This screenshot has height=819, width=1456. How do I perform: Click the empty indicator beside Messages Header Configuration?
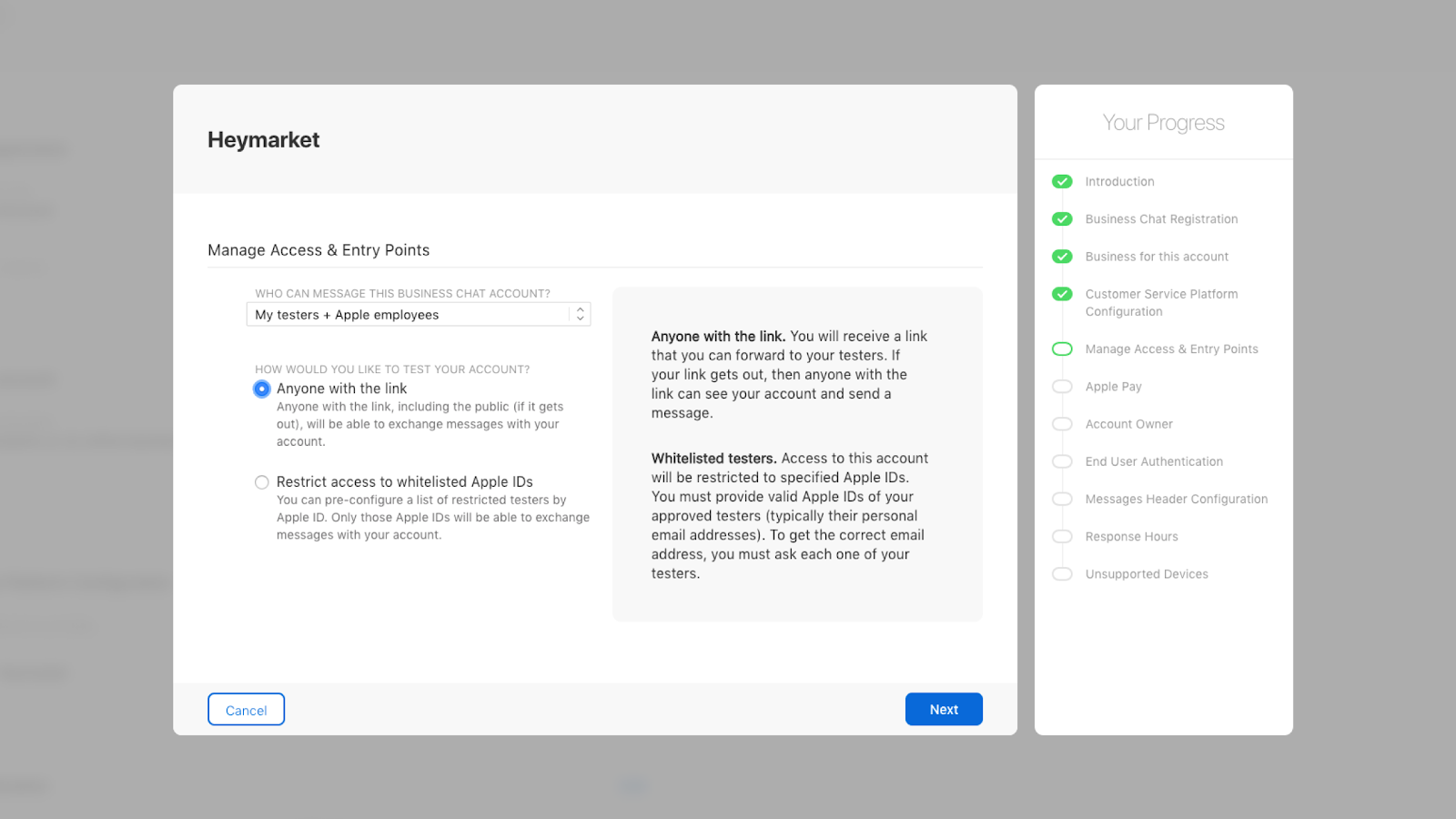tap(1062, 499)
